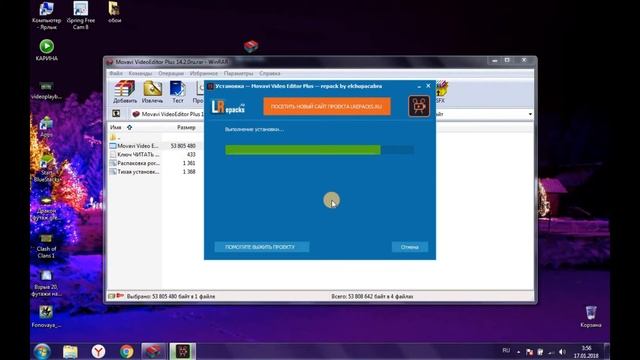Open the Корзина recycle bin icon

591,317
